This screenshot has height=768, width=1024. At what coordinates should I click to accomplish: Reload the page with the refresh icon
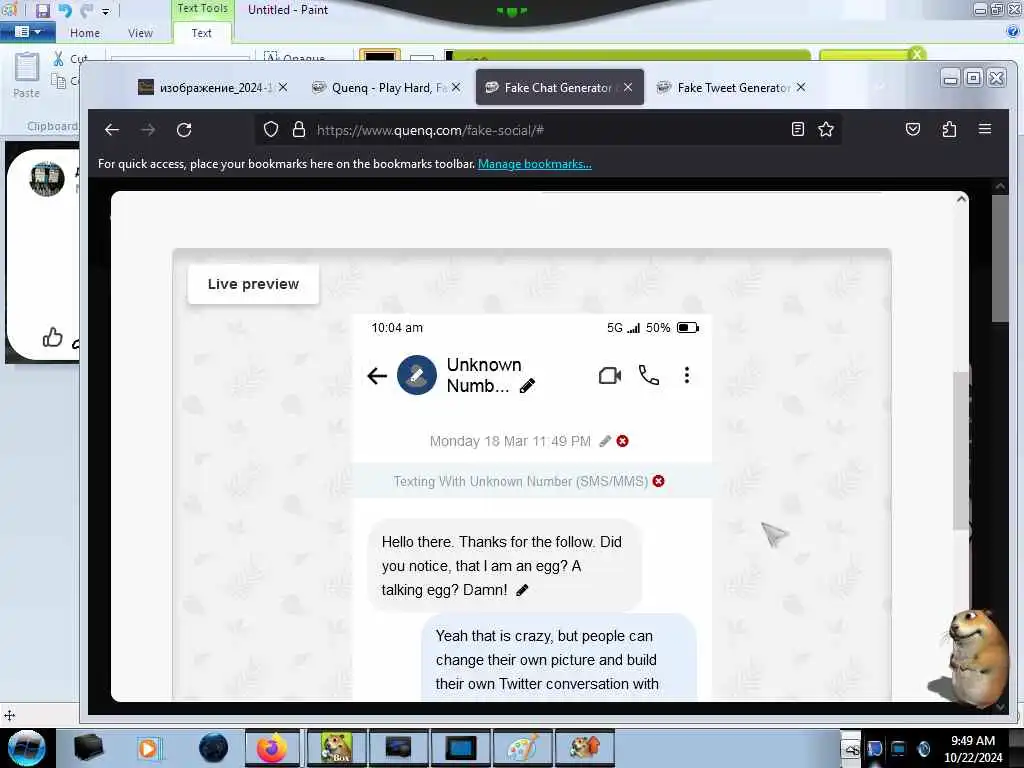pyautogui.click(x=184, y=130)
